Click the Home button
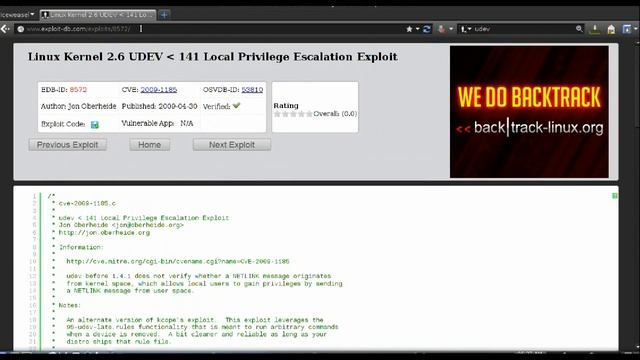This screenshot has height=360, width=640. [x=149, y=145]
